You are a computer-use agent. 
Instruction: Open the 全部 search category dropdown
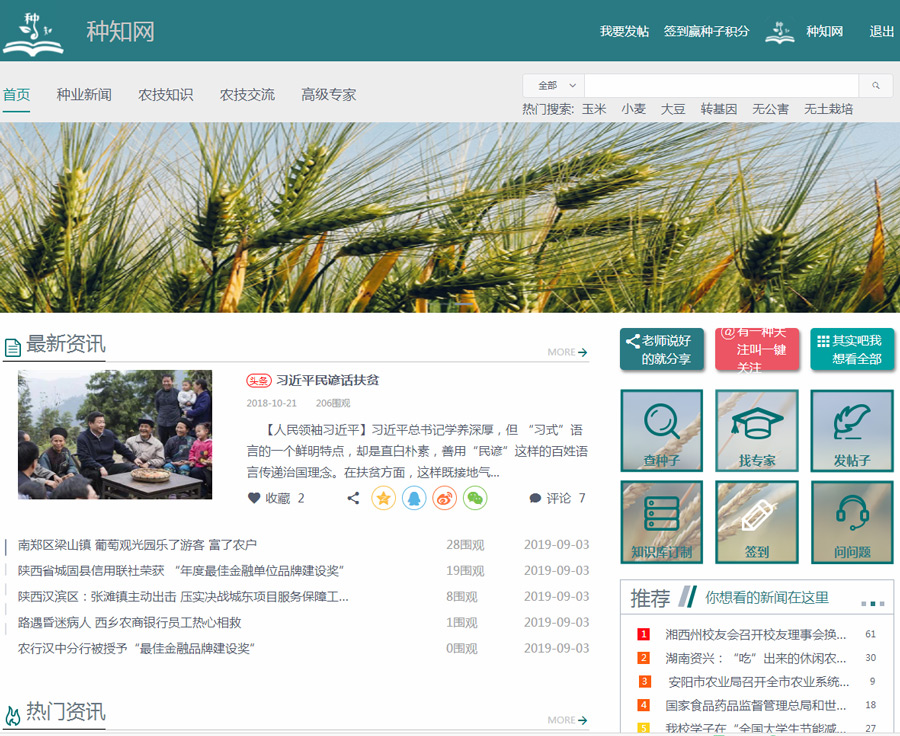click(553, 86)
